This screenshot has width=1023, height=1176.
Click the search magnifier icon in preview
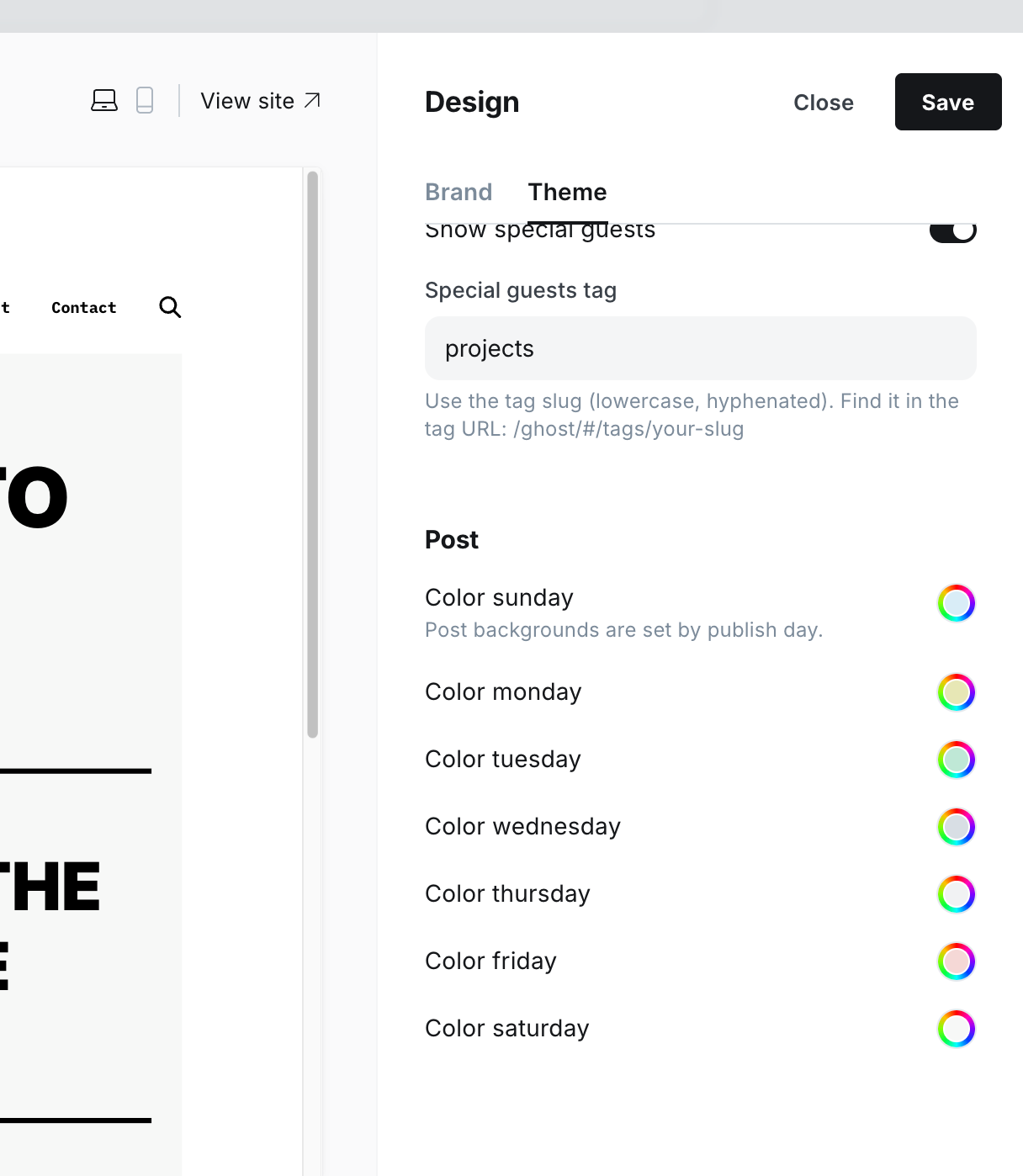pos(170,307)
